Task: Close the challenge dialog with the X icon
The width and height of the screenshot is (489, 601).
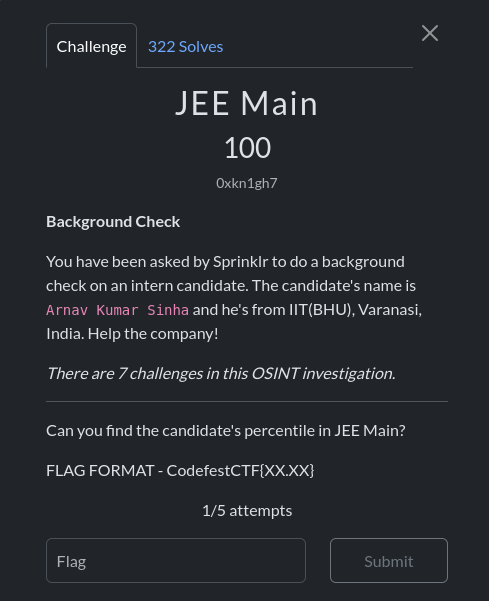Action: (x=430, y=33)
